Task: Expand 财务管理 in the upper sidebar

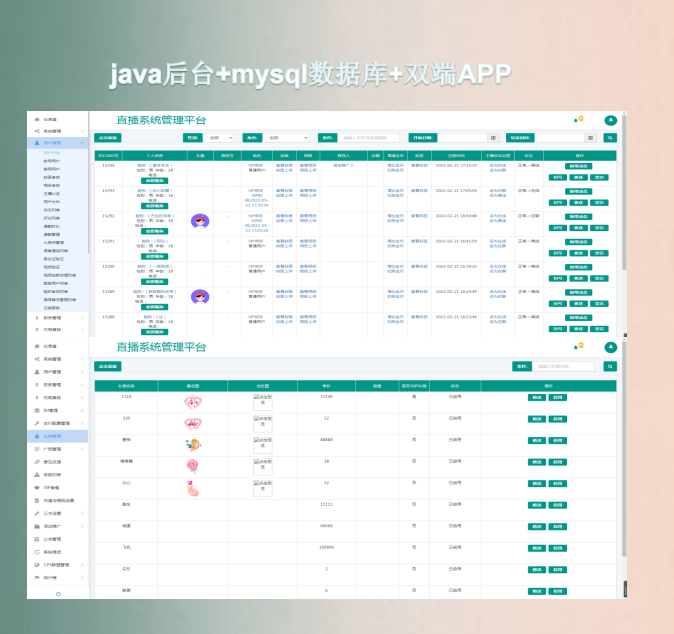Action: tap(58, 318)
